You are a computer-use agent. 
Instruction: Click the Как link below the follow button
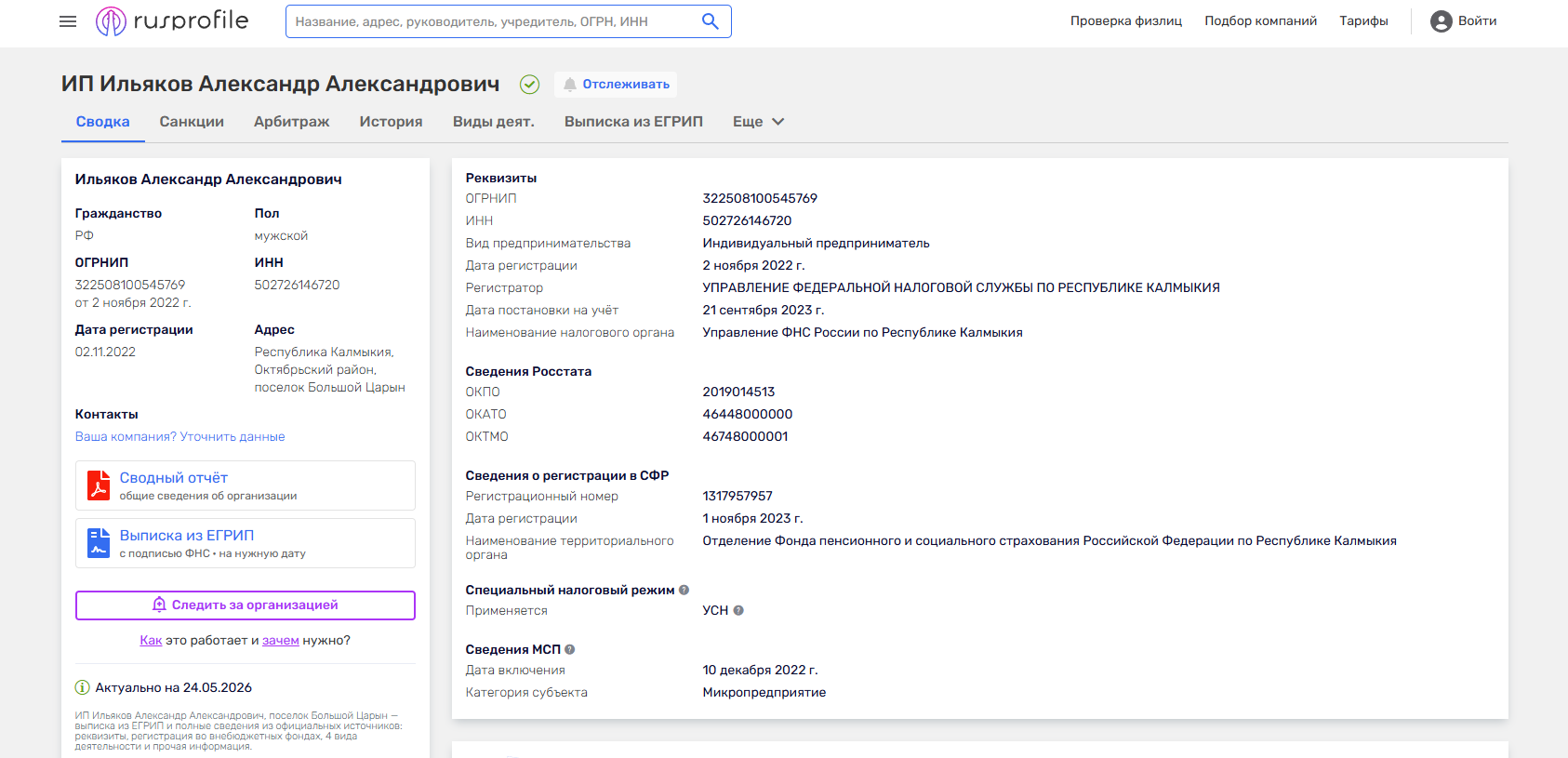click(151, 641)
